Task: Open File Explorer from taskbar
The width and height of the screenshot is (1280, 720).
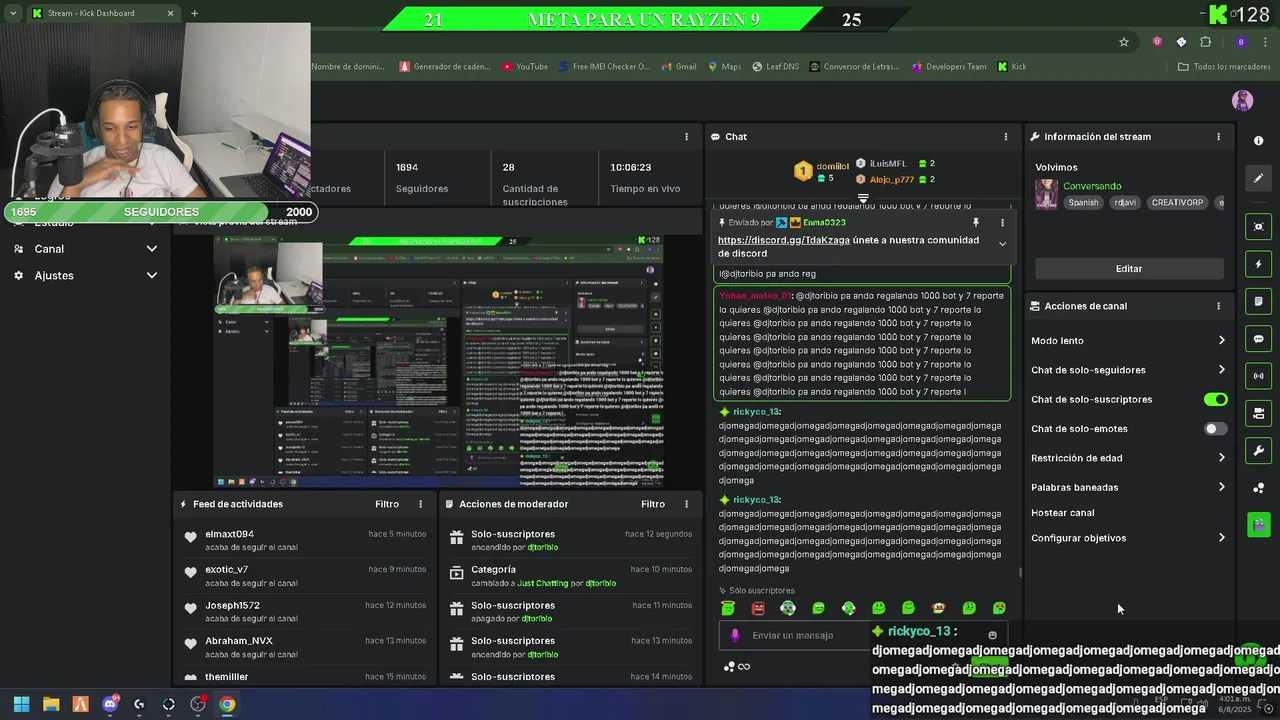Action: (51, 704)
